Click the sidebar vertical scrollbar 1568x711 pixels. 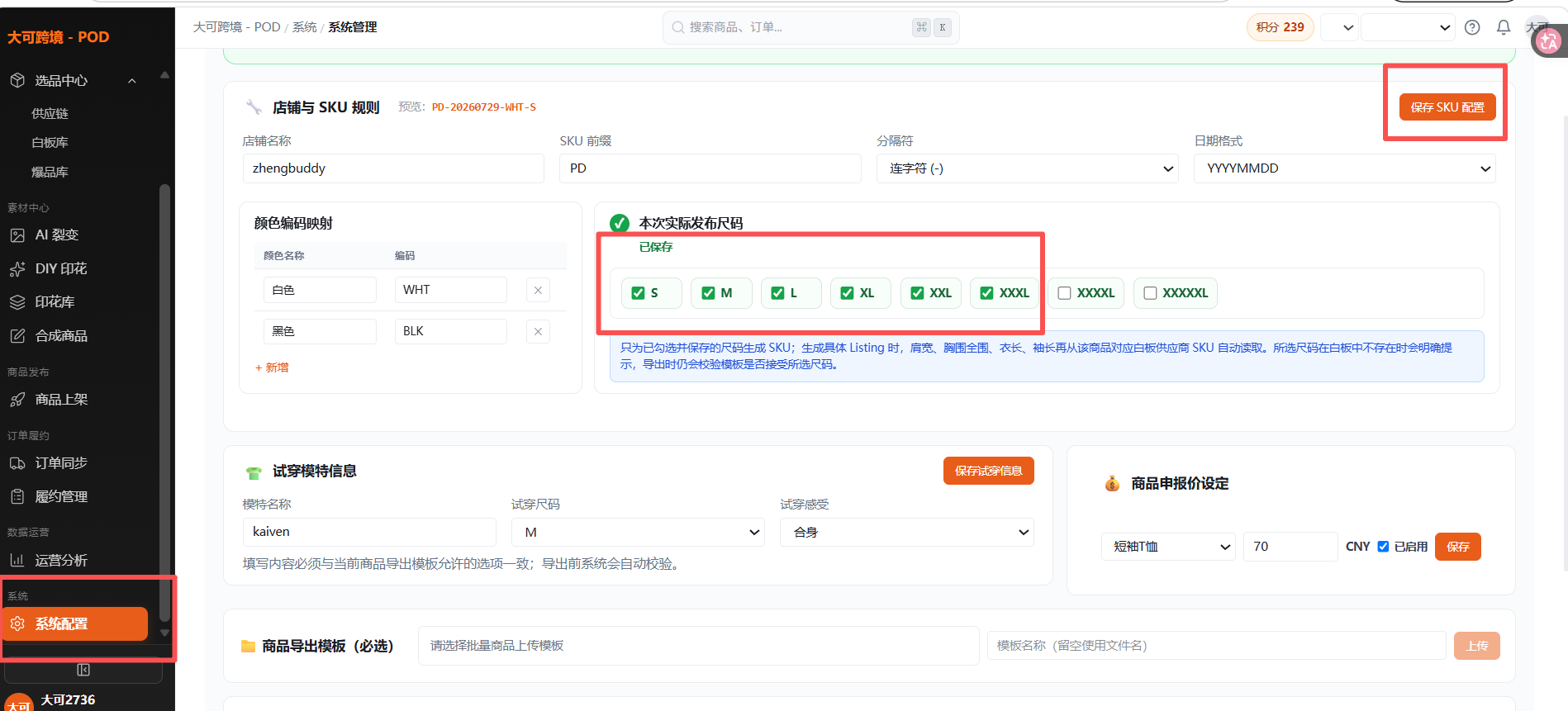tap(164, 403)
